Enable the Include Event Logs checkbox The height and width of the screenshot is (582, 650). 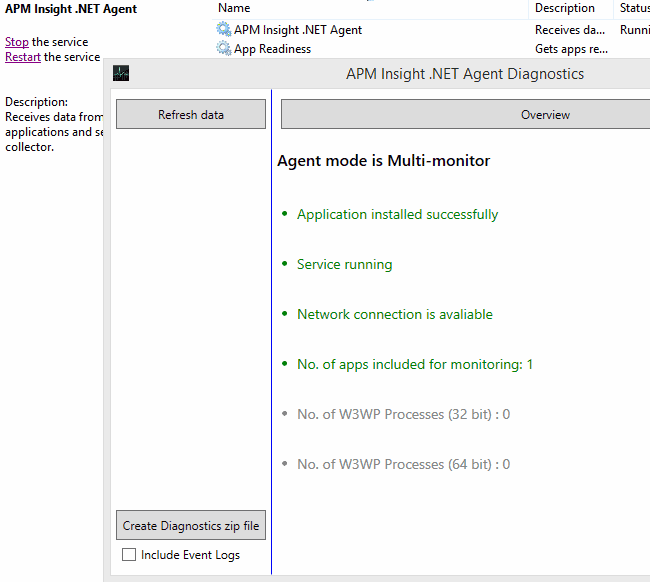129,555
